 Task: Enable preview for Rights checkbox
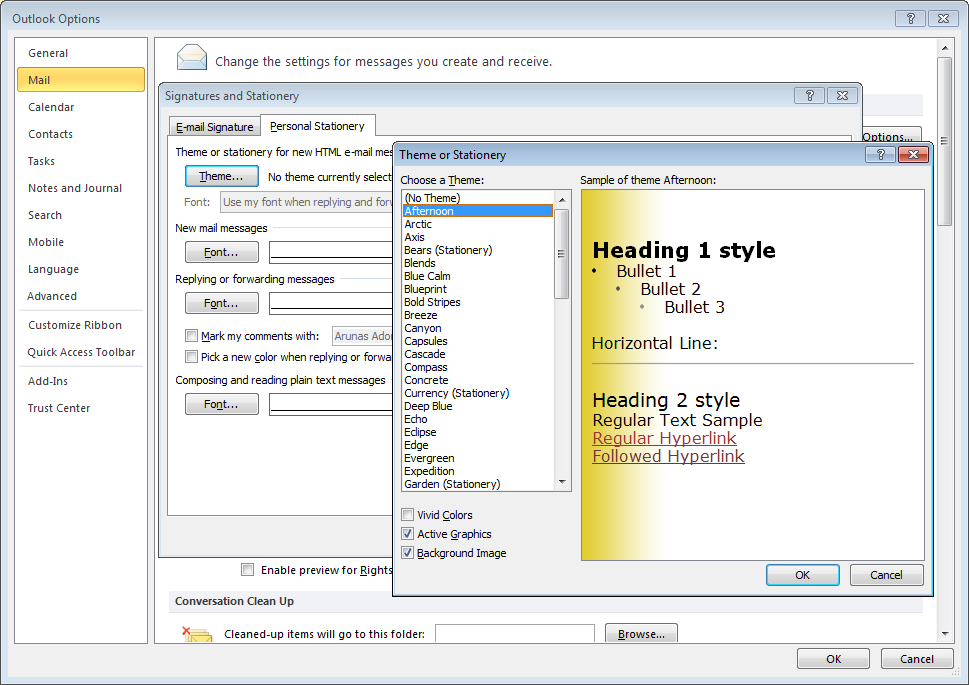[x=247, y=569]
